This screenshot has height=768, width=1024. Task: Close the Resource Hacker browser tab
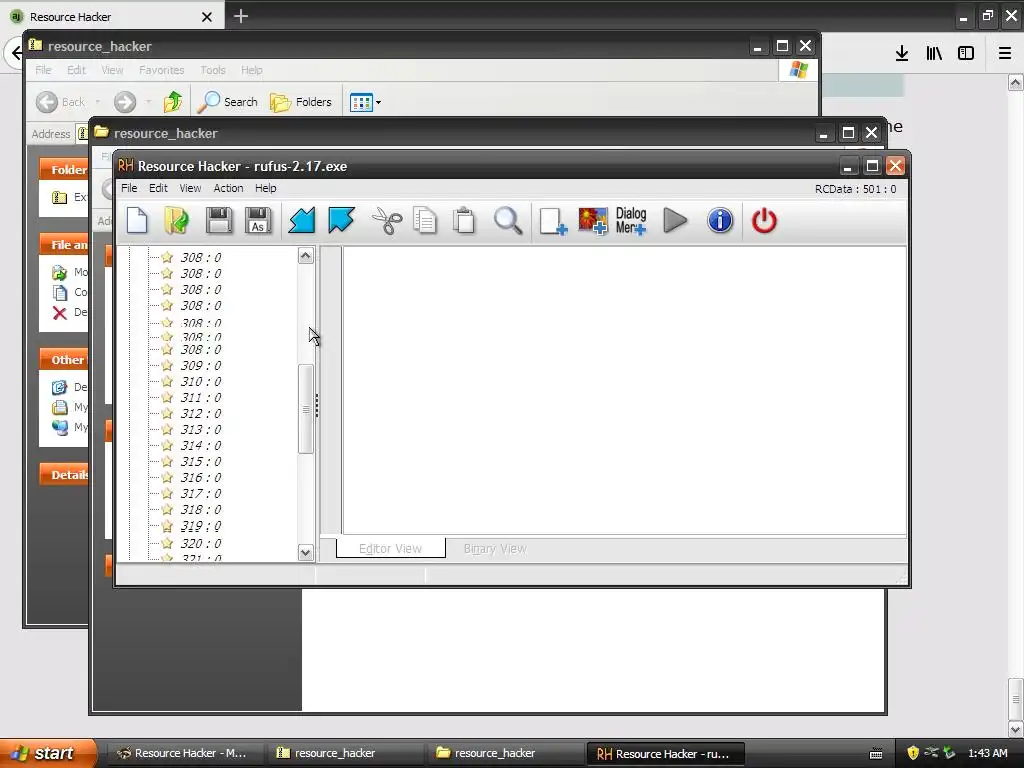pyautogui.click(x=206, y=17)
